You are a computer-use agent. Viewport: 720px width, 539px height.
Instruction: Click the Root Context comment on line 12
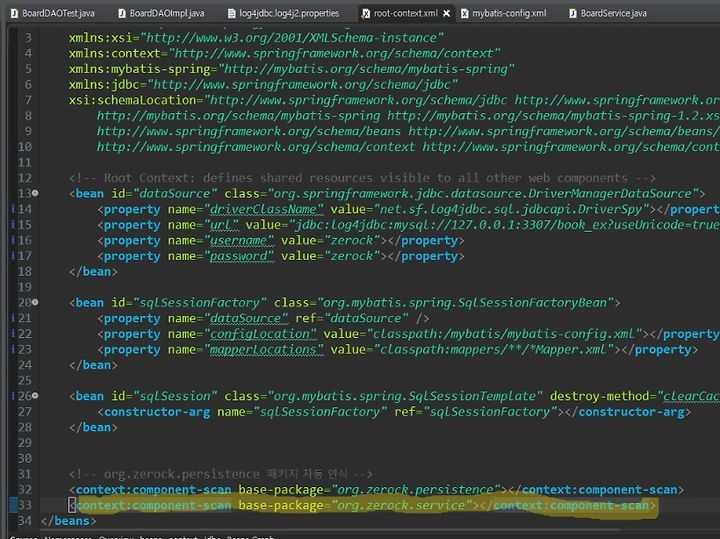click(362, 178)
